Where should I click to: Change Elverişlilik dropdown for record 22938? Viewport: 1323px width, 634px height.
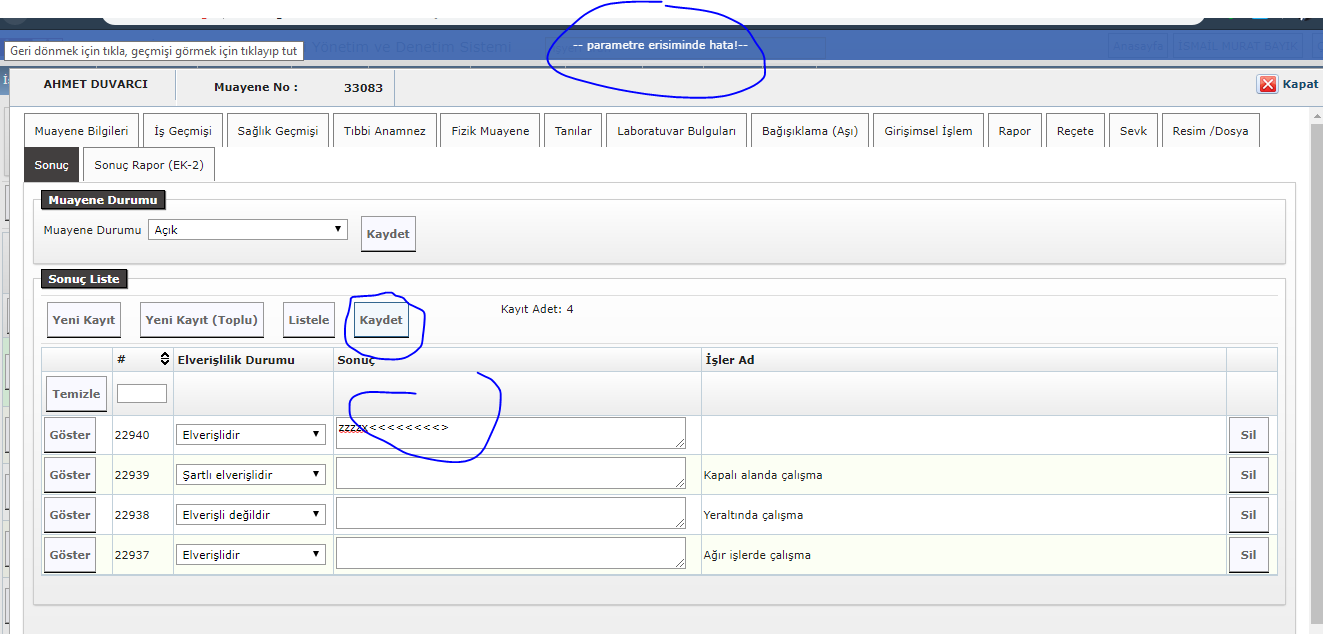point(250,515)
